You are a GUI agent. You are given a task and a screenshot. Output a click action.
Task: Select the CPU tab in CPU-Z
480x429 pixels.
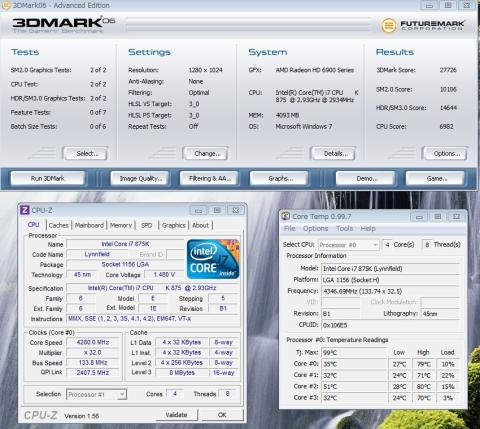coord(34,225)
